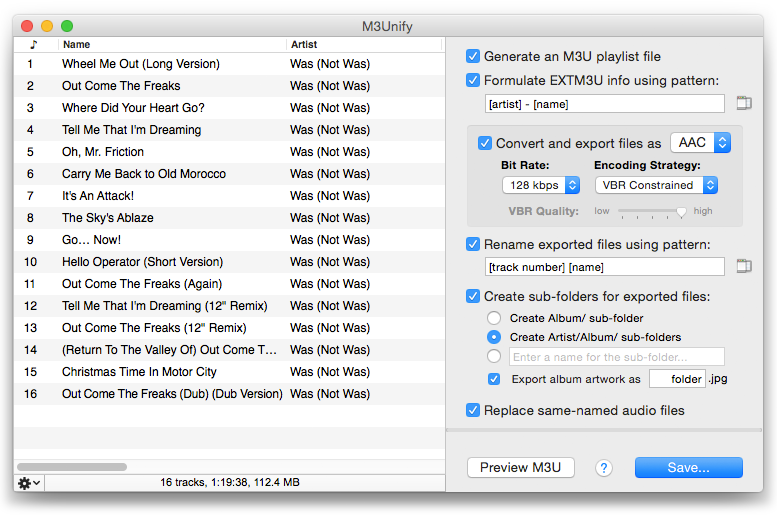Click the horizontal scrollbar under the track list
The width and height of the screenshot is (777, 515).
click(x=72, y=467)
